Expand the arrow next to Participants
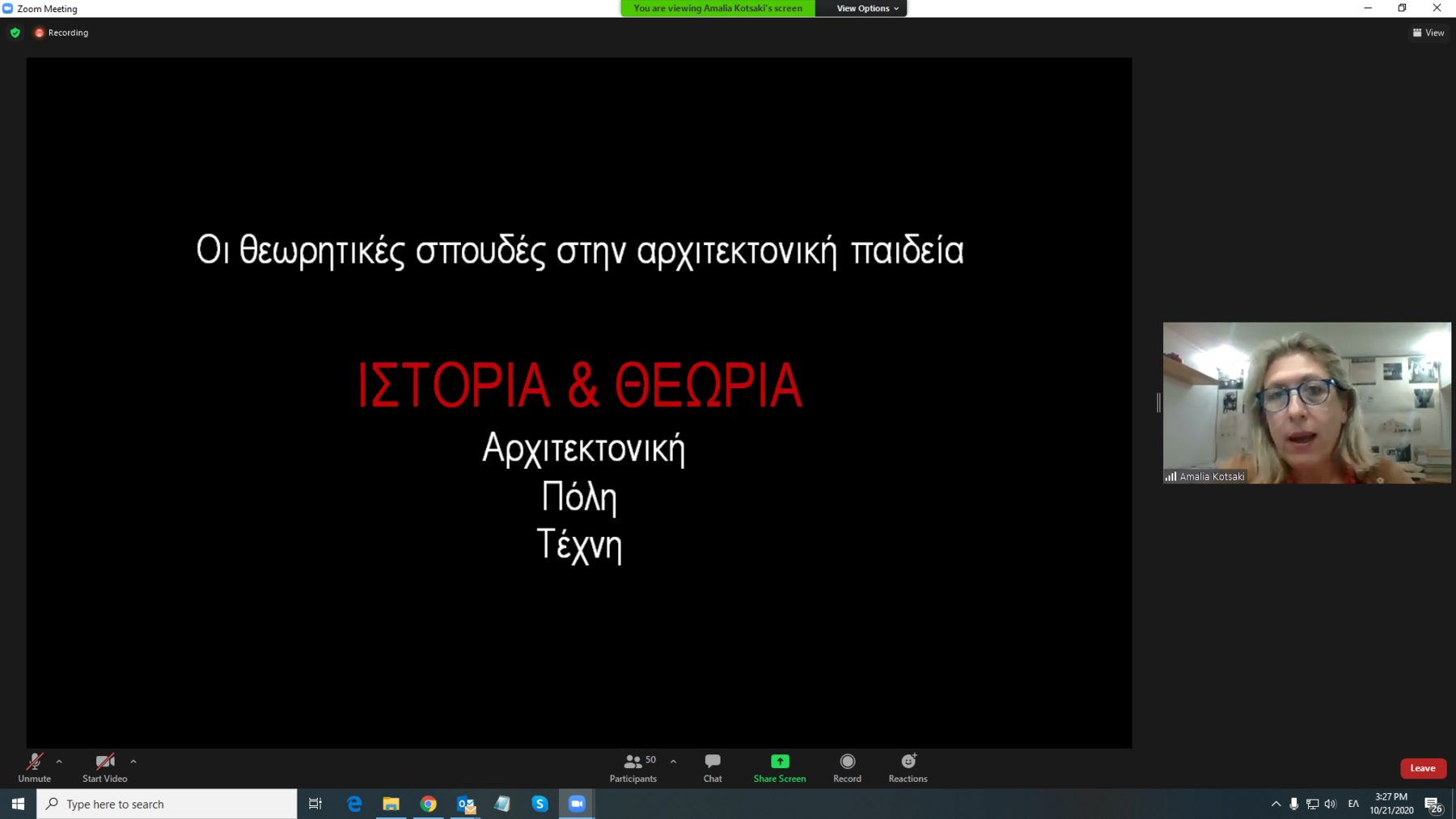 [673, 762]
